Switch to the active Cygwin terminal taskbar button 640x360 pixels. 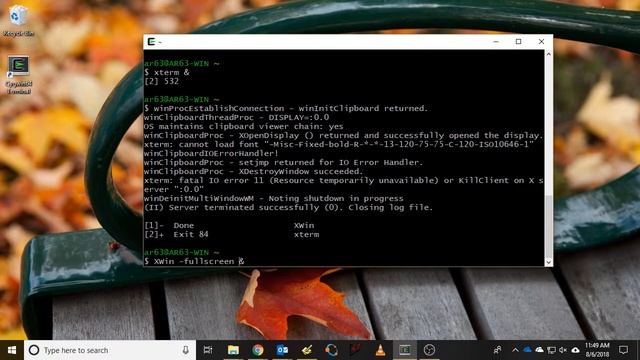[x=404, y=350]
